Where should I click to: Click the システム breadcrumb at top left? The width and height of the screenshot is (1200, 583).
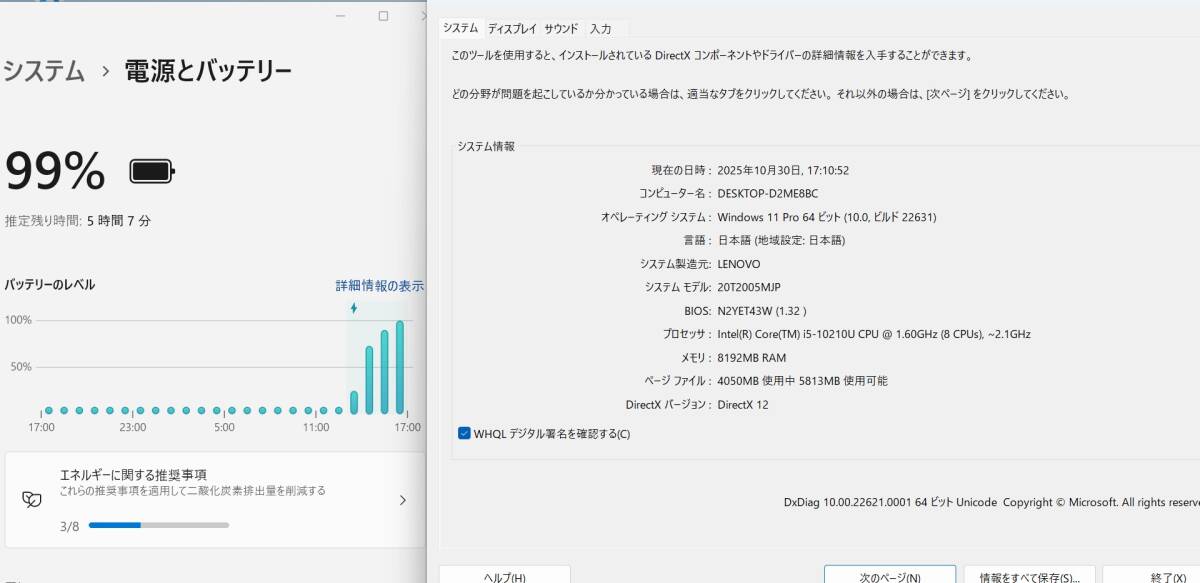44,71
